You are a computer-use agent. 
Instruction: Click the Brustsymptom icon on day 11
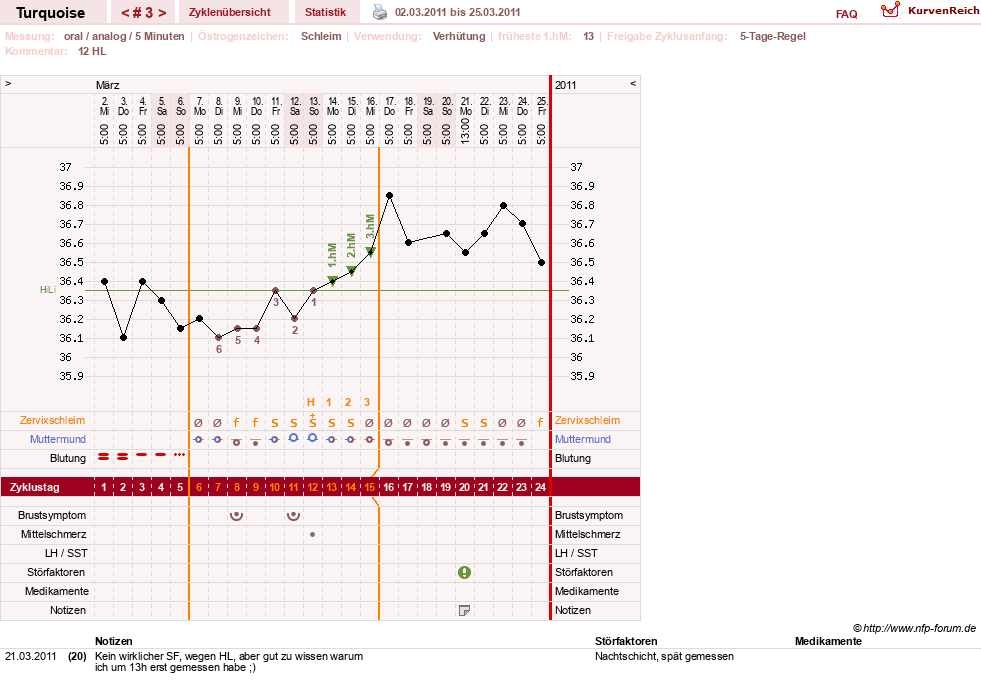(293, 516)
